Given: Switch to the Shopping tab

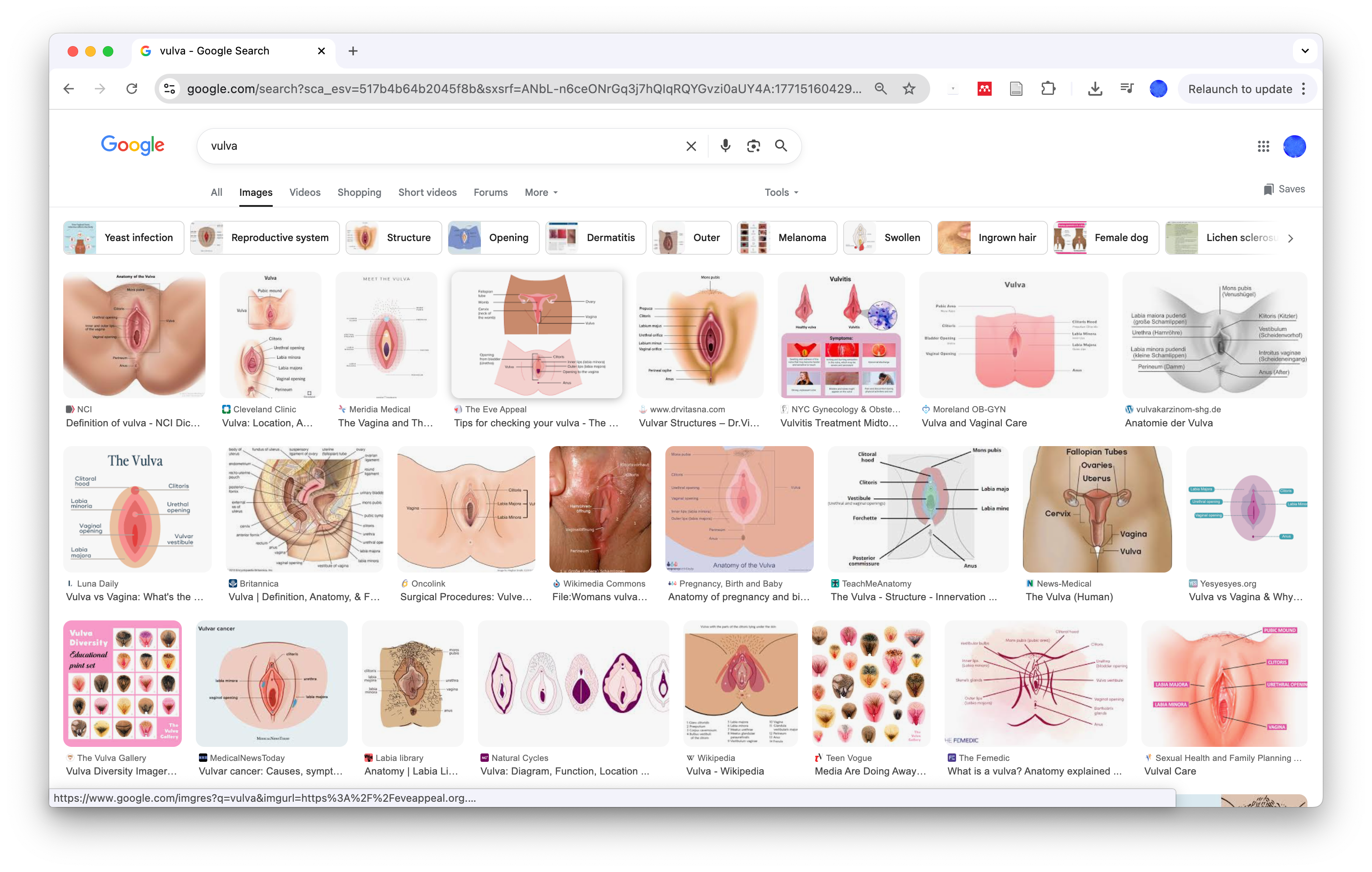Looking at the screenshot, I should click(x=359, y=192).
